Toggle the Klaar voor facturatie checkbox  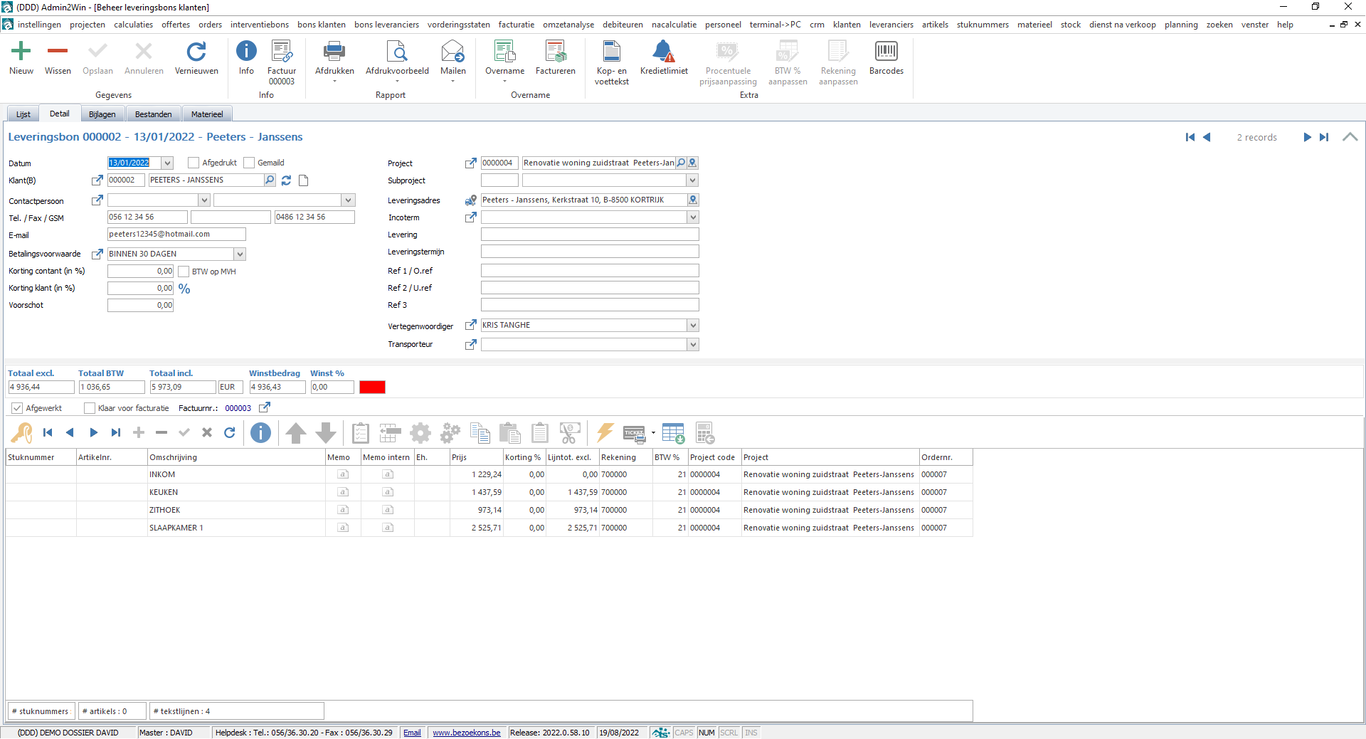(x=89, y=408)
